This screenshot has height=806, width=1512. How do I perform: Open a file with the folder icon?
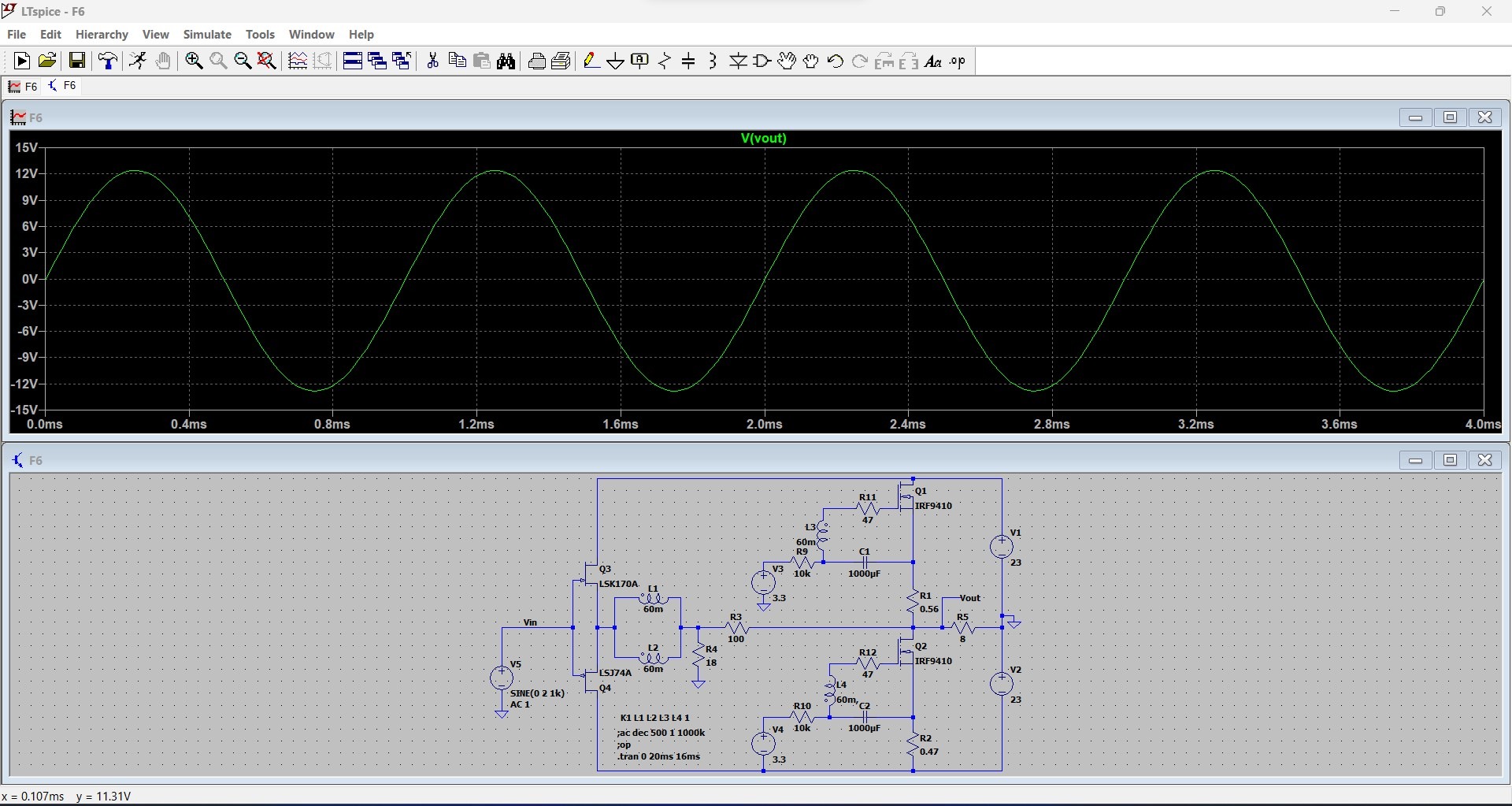point(47,61)
